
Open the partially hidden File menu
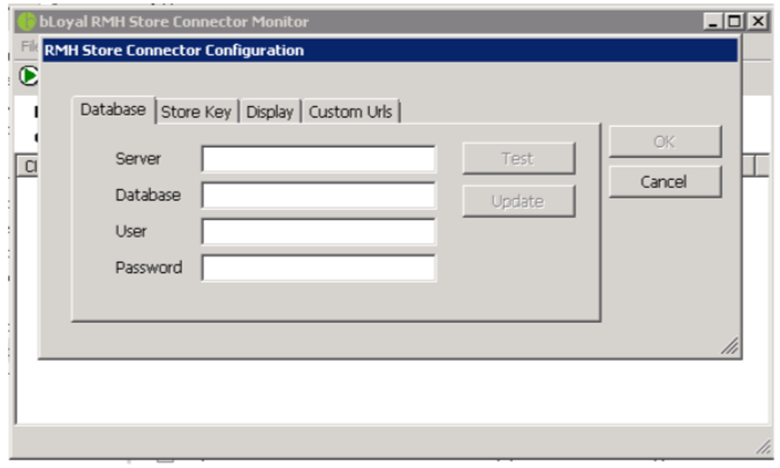tap(29, 48)
